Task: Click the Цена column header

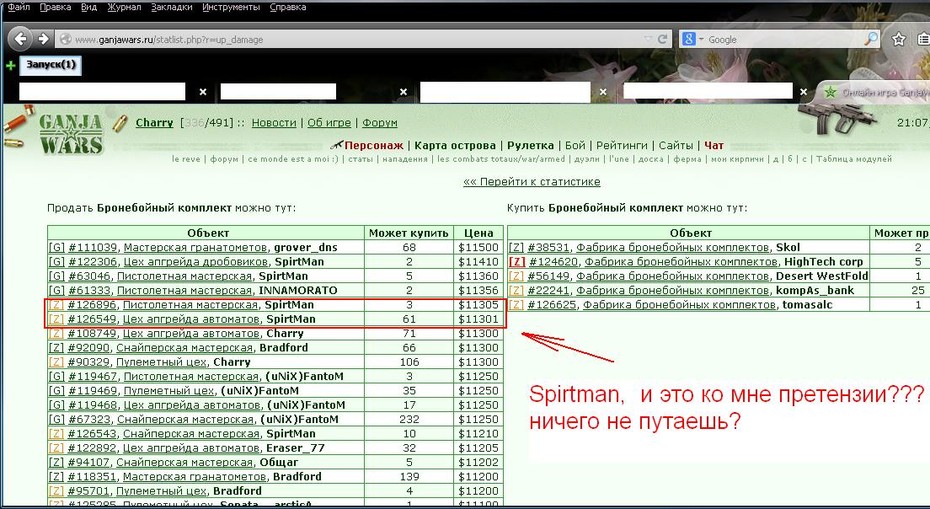Action: click(x=478, y=233)
